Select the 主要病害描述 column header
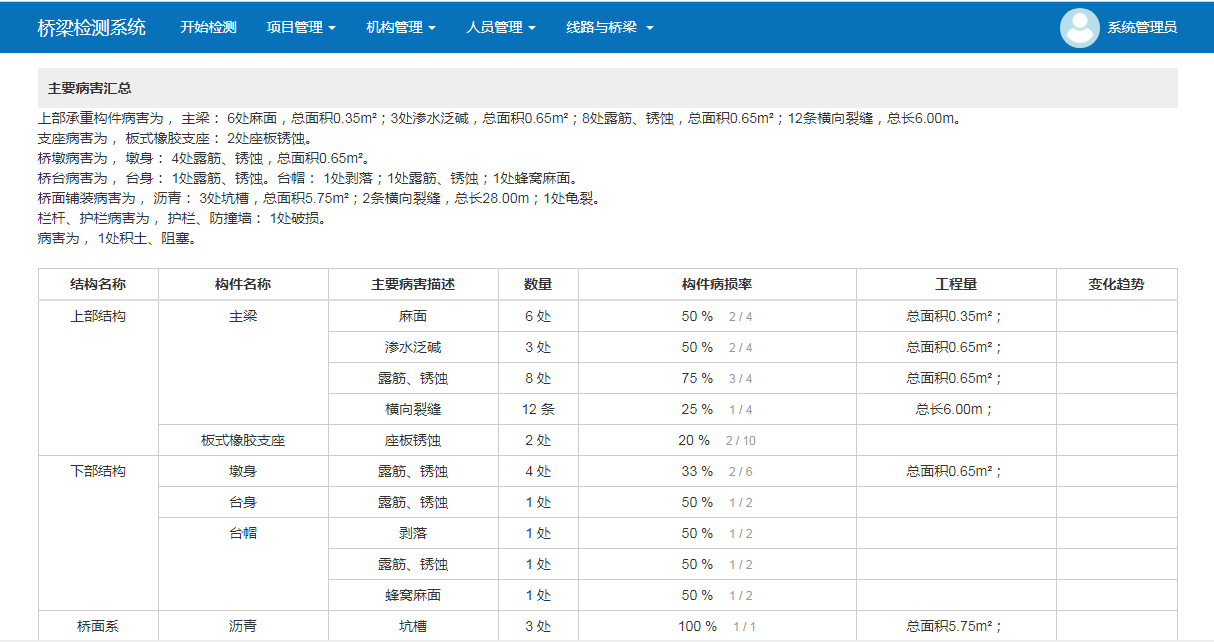 pyautogui.click(x=413, y=284)
